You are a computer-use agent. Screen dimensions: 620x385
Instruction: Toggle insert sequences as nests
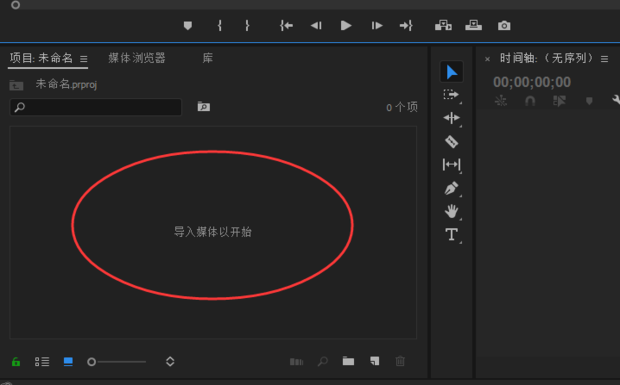click(x=501, y=101)
